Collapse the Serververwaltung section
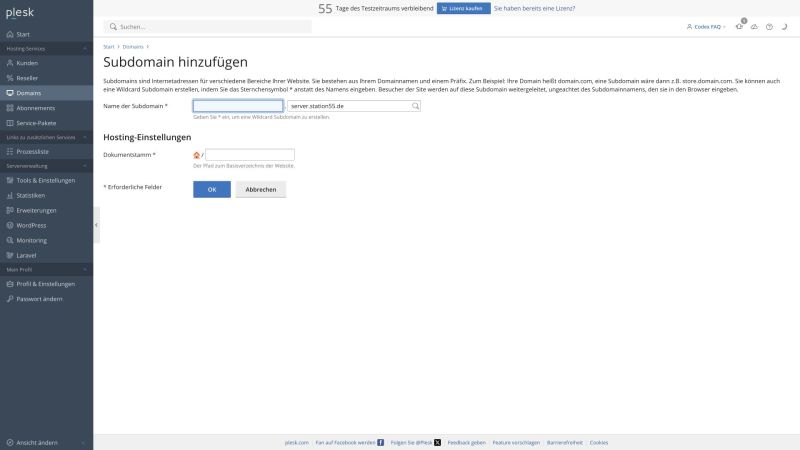Screen dimensions: 800x450 point(85,166)
